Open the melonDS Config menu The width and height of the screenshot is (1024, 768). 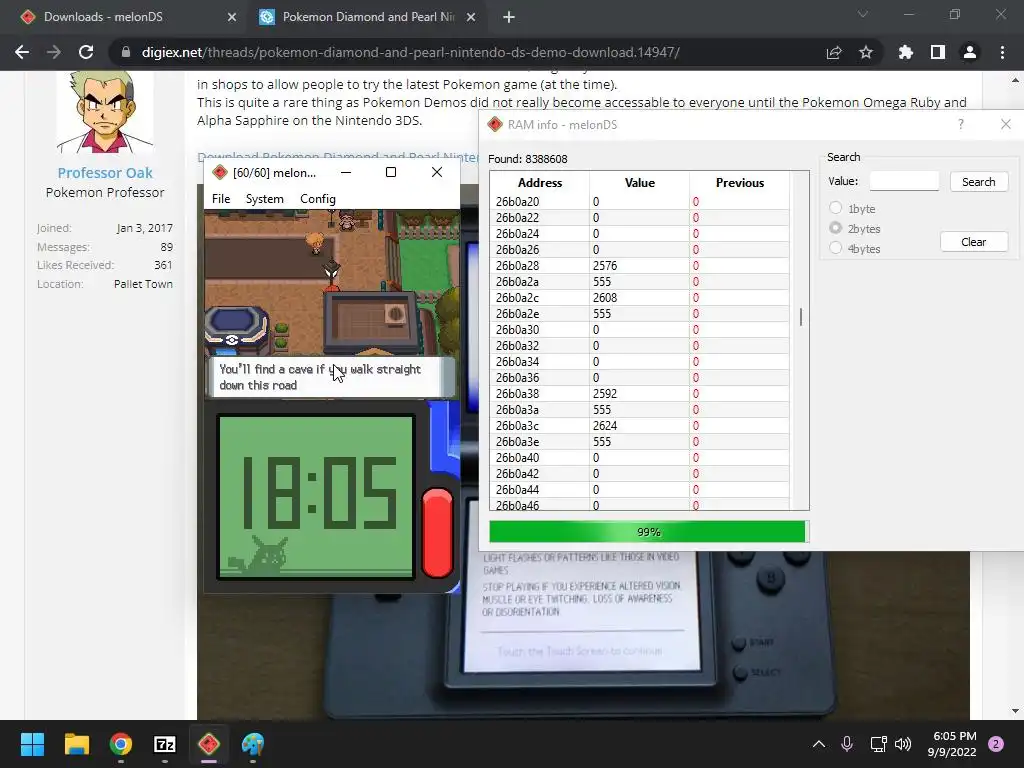click(317, 199)
